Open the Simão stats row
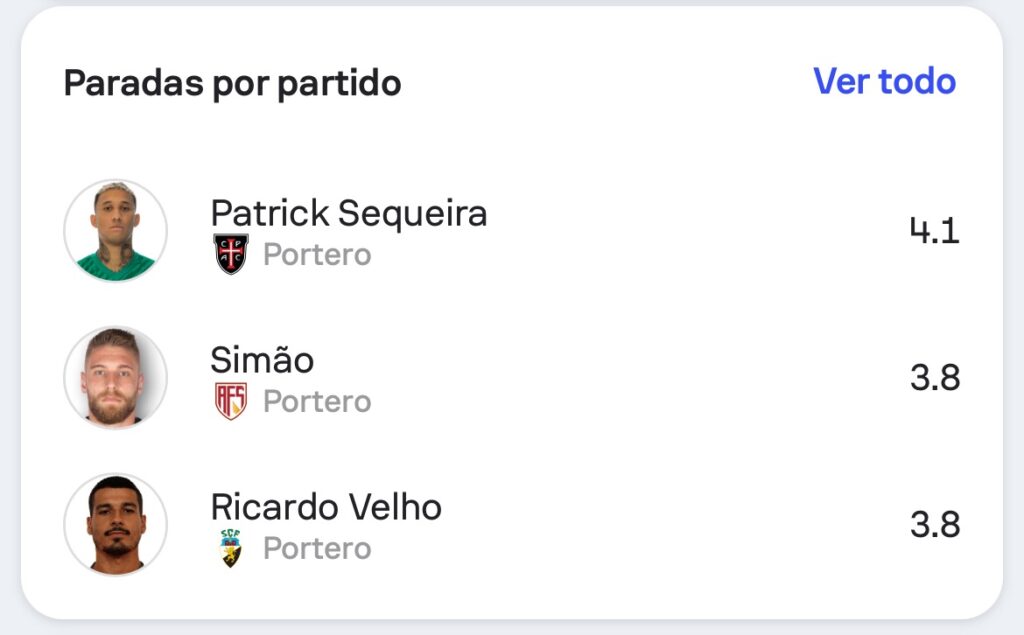 point(512,378)
